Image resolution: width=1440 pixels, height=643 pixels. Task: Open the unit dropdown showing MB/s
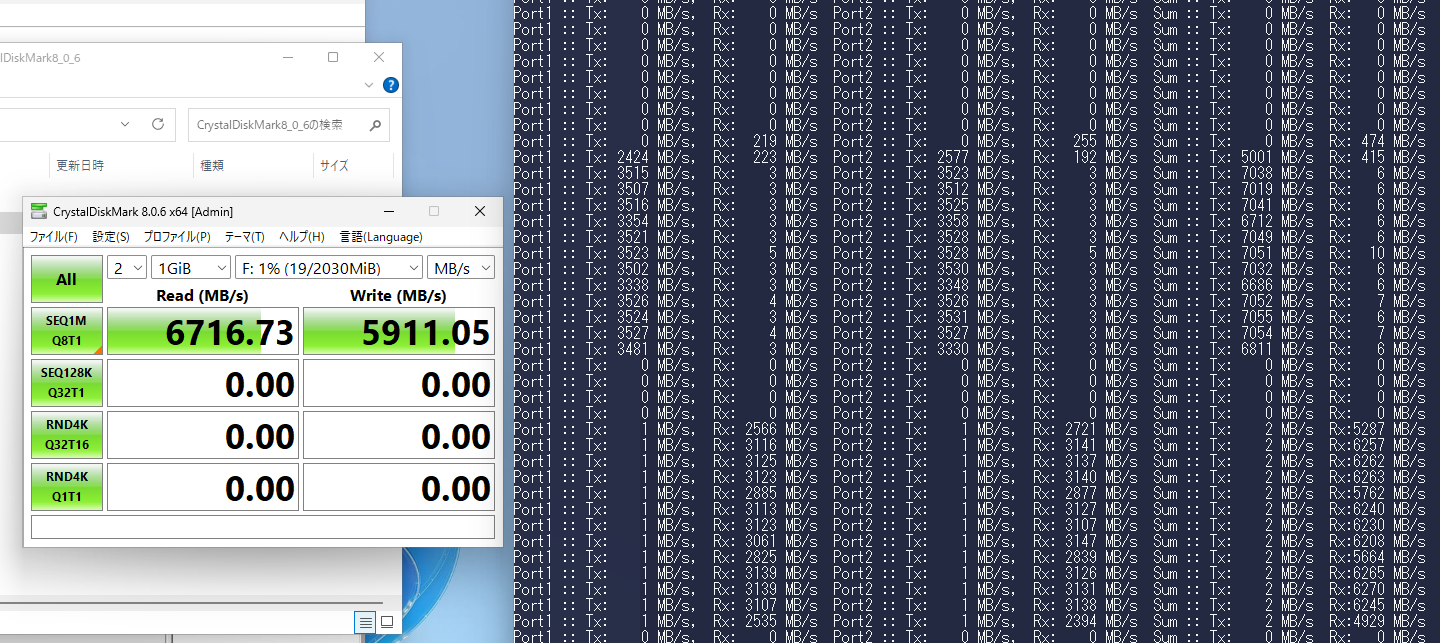[x=461, y=268]
